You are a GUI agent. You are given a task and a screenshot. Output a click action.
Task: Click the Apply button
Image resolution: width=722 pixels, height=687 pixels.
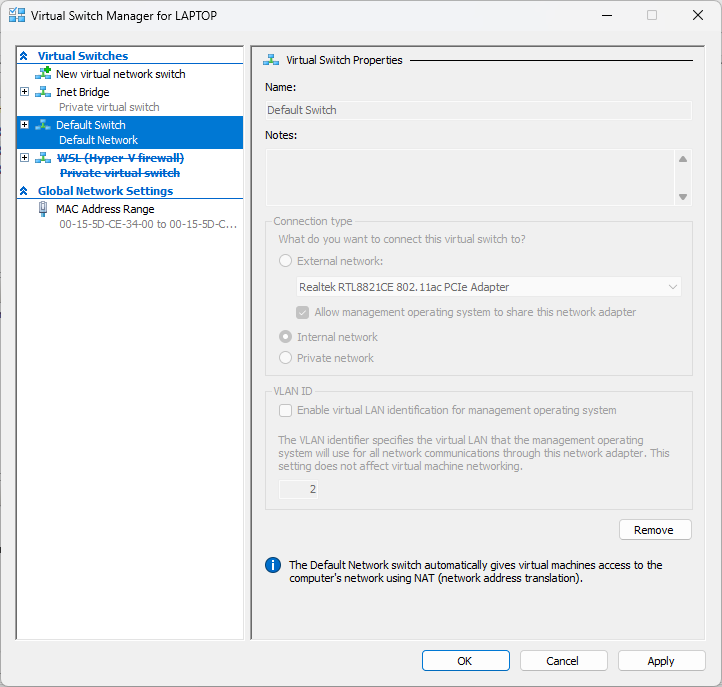[661, 661]
